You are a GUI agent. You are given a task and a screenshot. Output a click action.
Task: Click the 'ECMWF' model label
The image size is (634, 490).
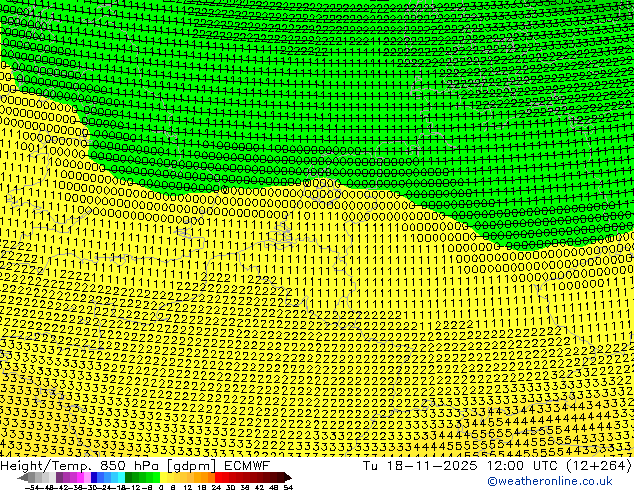tap(247, 466)
